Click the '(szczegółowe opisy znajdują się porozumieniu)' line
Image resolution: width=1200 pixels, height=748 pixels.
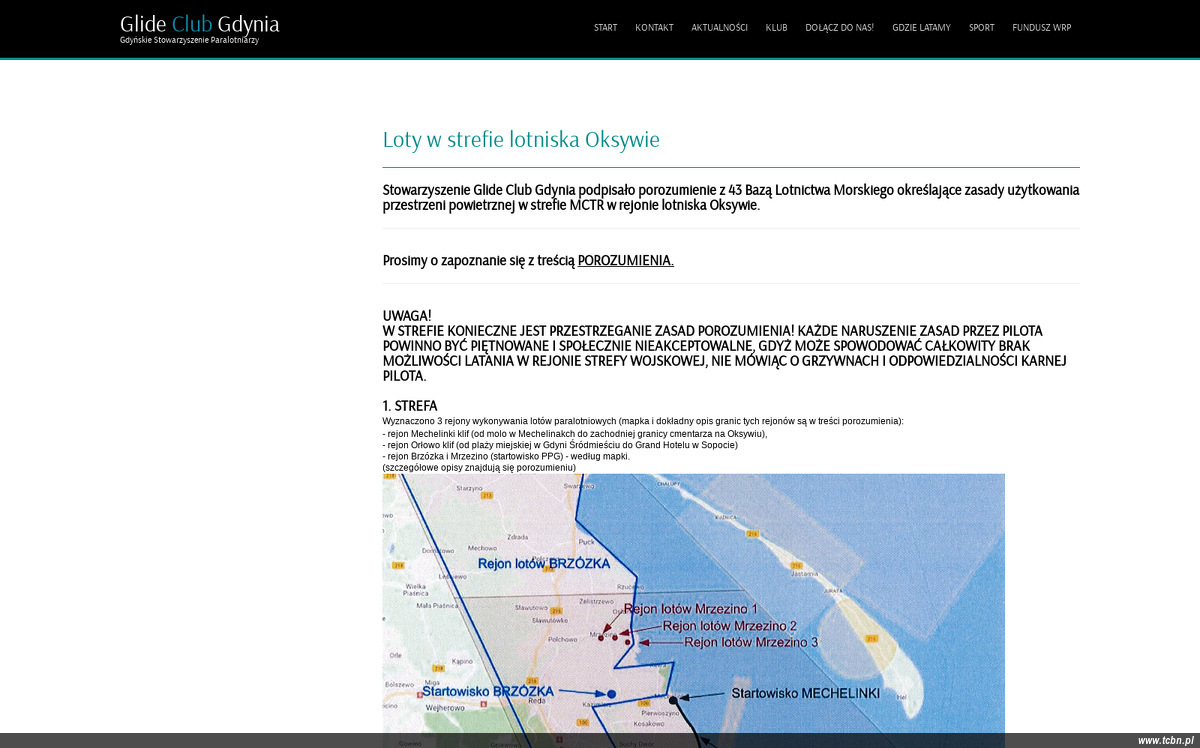(479, 468)
